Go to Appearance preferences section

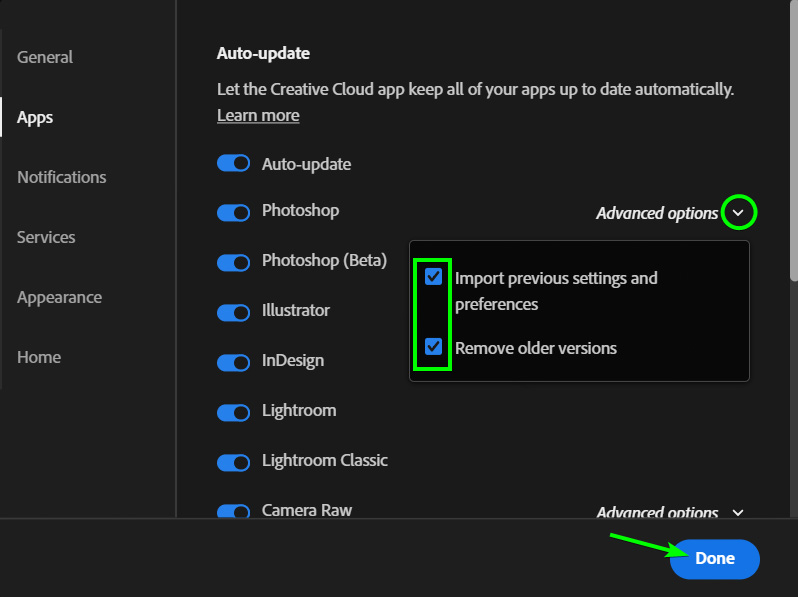coord(60,297)
